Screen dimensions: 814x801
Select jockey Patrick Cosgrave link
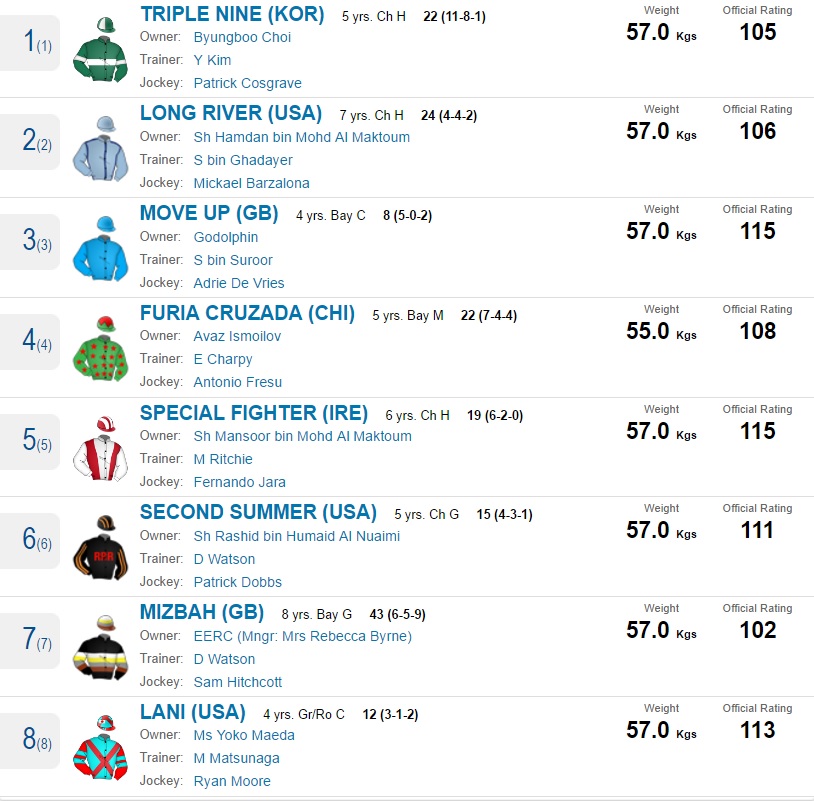point(247,83)
